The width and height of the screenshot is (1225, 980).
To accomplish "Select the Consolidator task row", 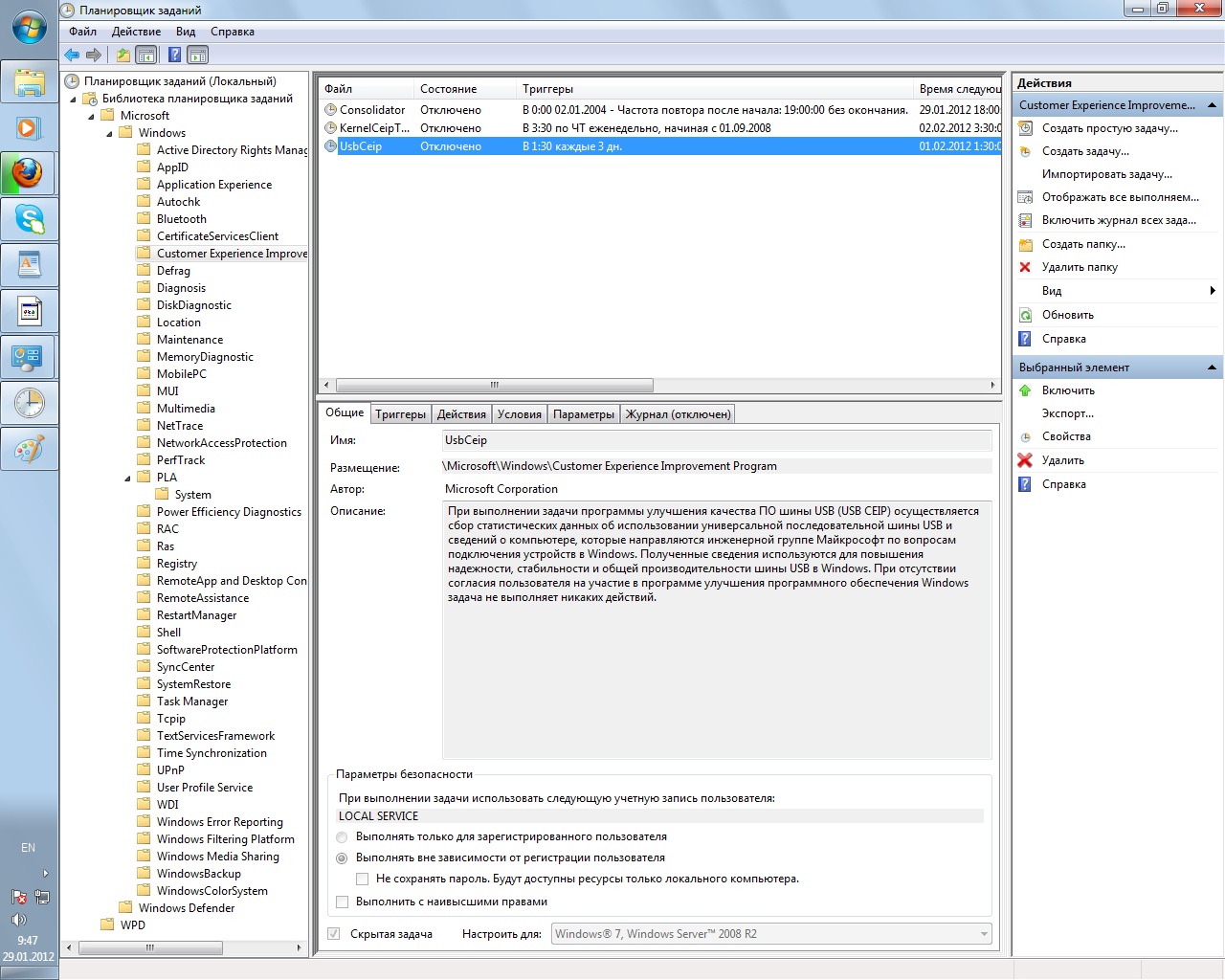I will tap(659, 110).
